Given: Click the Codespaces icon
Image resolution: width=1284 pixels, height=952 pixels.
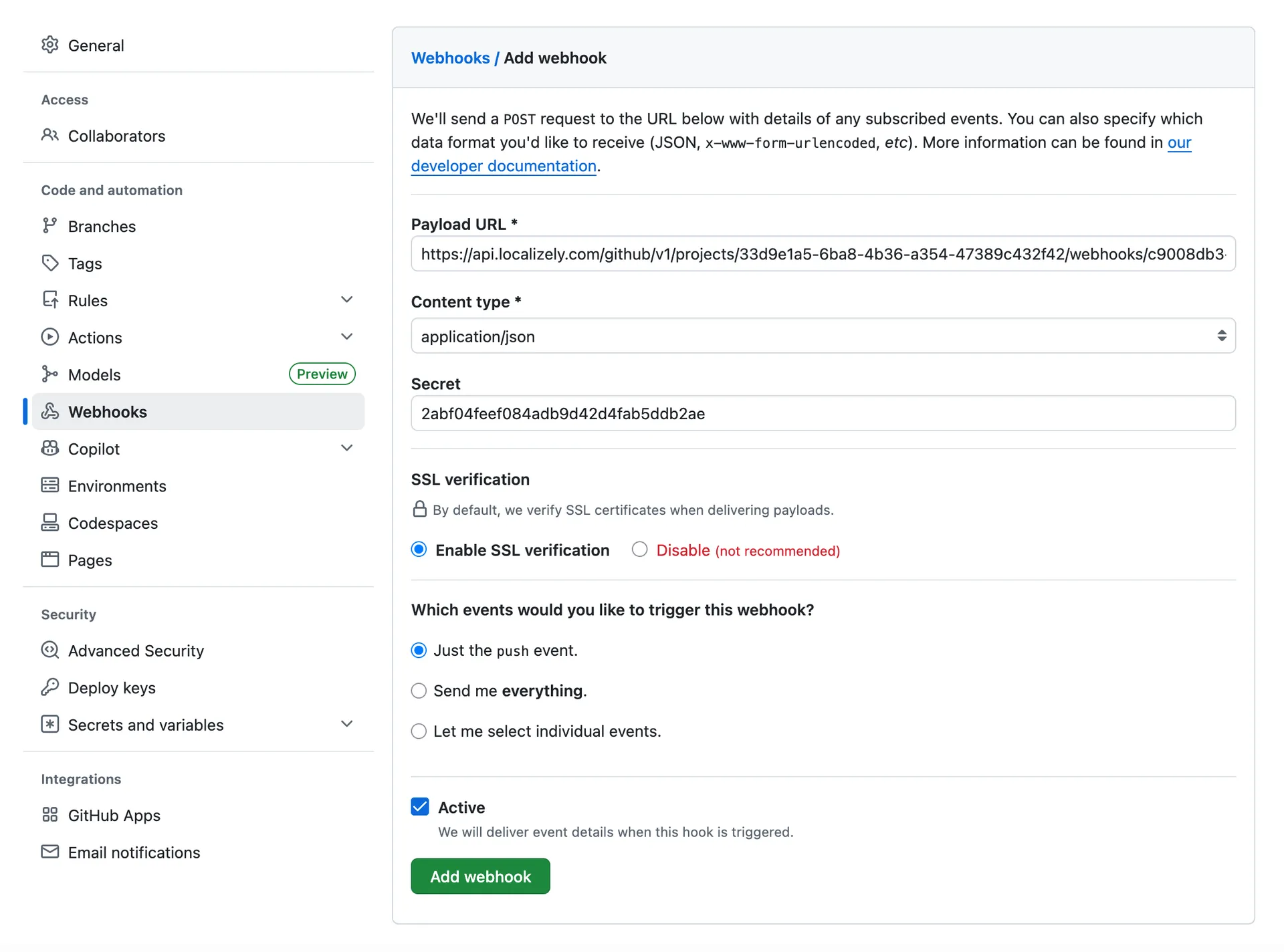Looking at the screenshot, I should 50,523.
